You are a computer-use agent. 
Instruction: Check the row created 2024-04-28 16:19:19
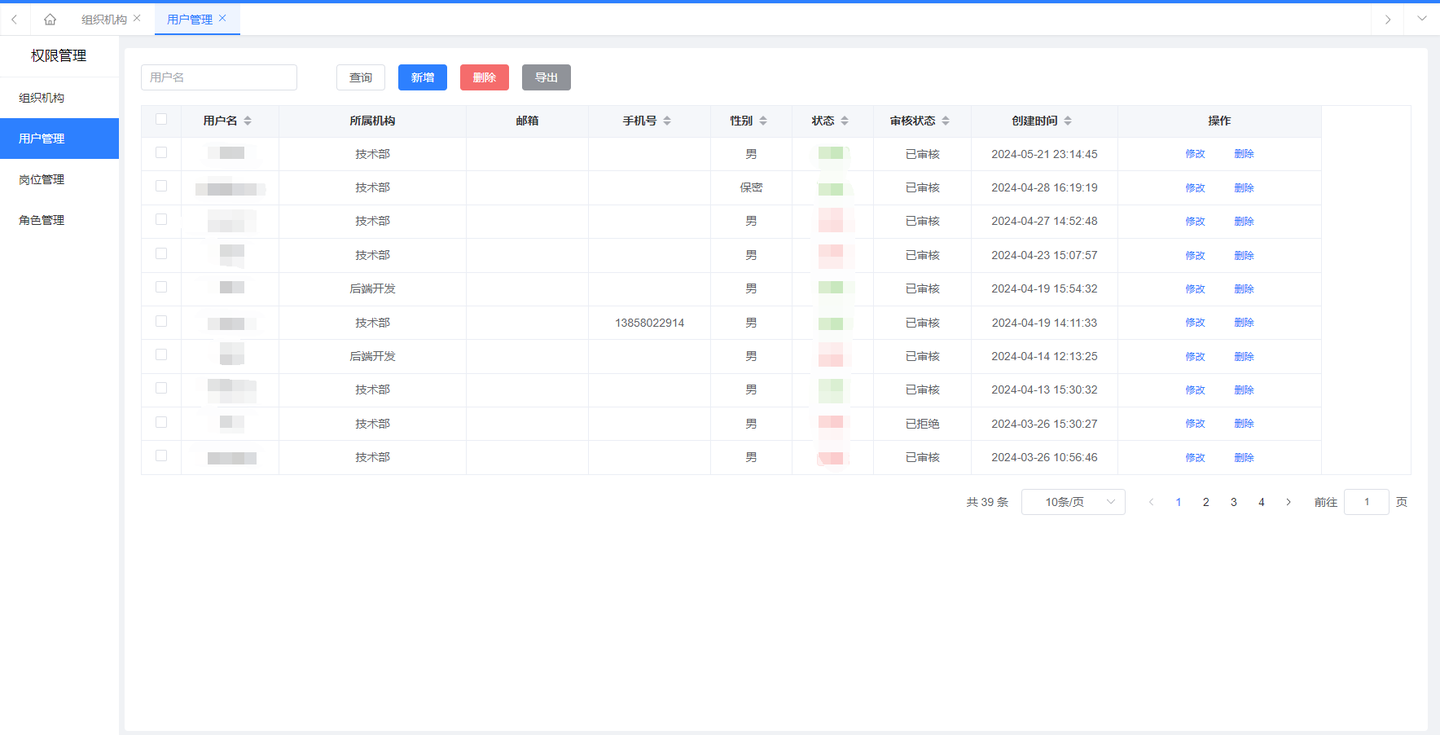[x=161, y=186]
